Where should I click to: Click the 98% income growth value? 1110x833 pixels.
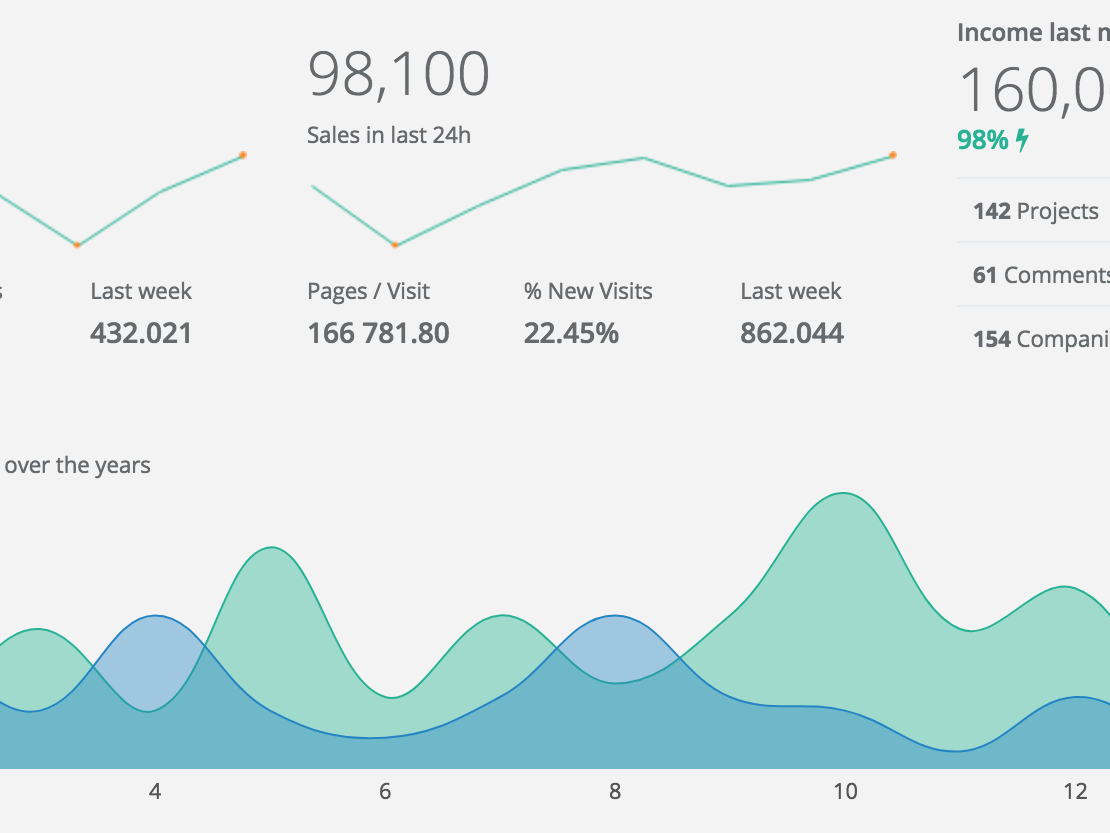(983, 139)
